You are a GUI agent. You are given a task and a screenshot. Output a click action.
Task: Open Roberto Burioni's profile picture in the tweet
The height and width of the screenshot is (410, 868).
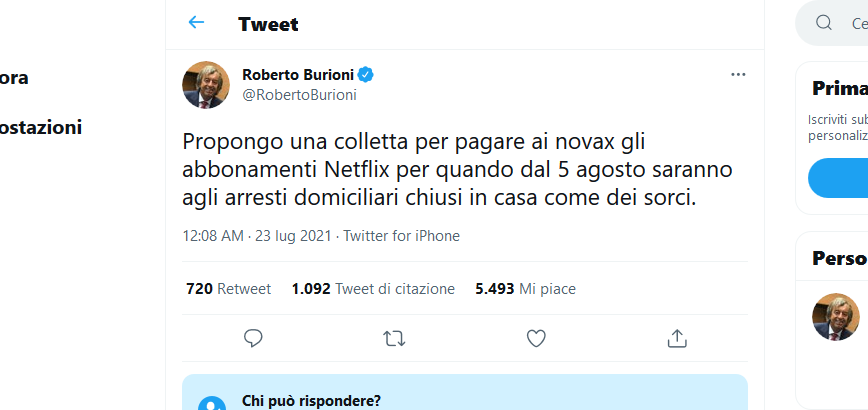coord(206,84)
